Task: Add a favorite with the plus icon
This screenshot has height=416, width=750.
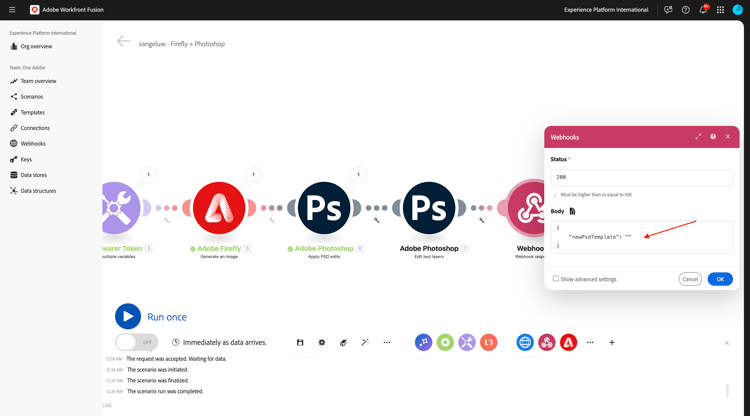Action: click(612, 342)
